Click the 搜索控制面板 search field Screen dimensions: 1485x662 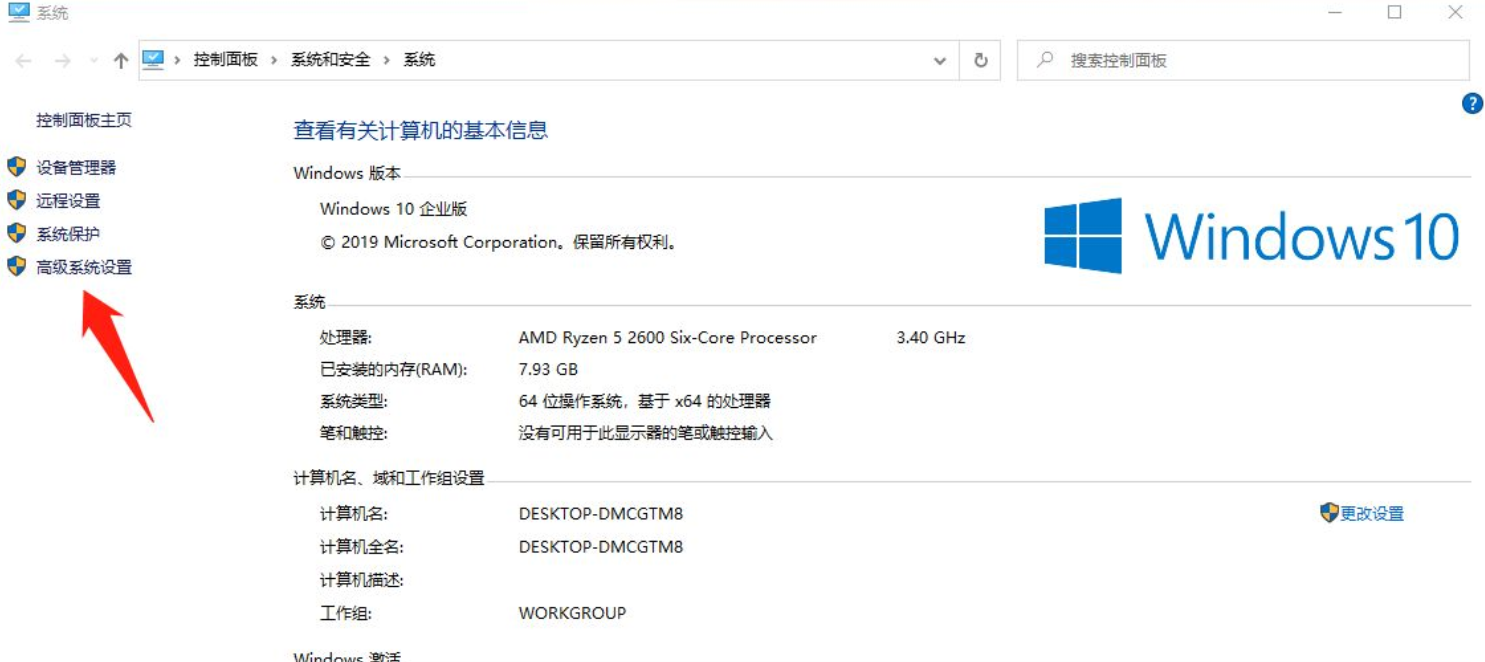1243,60
